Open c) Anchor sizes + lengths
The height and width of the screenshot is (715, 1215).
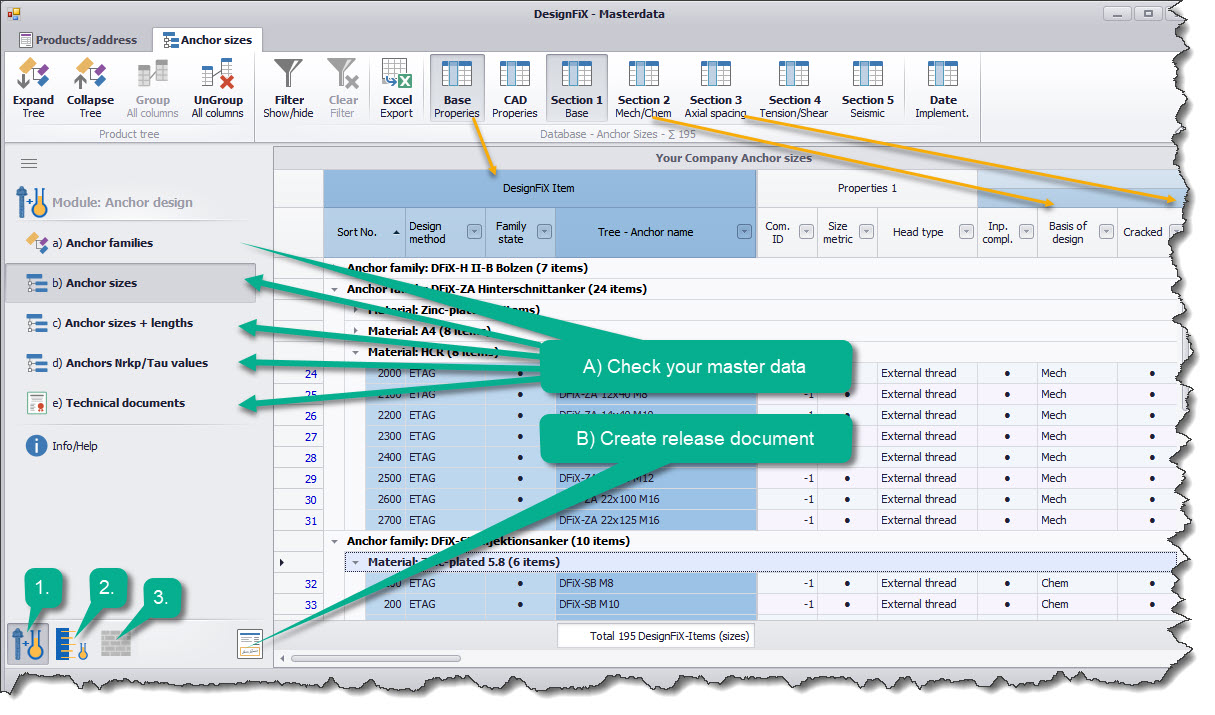129,323
